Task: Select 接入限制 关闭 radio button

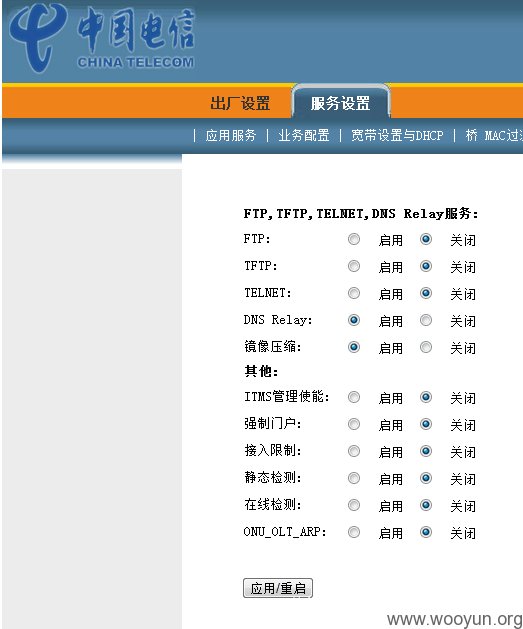Action: 426,451
